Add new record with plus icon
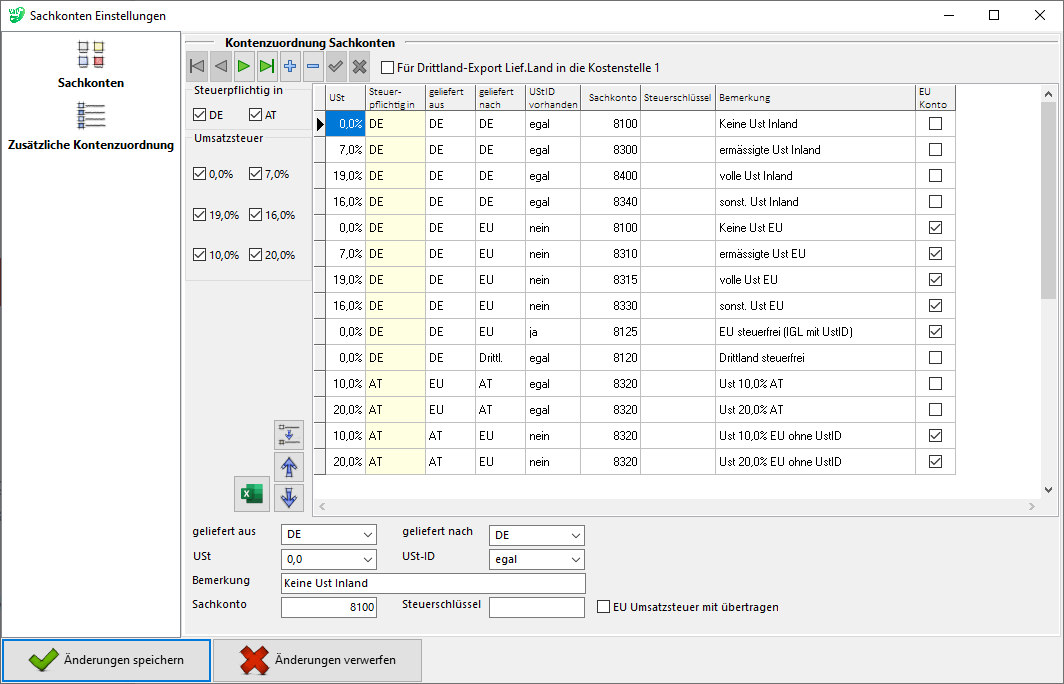The image size is (1064, 684). (x=290, y=67)
